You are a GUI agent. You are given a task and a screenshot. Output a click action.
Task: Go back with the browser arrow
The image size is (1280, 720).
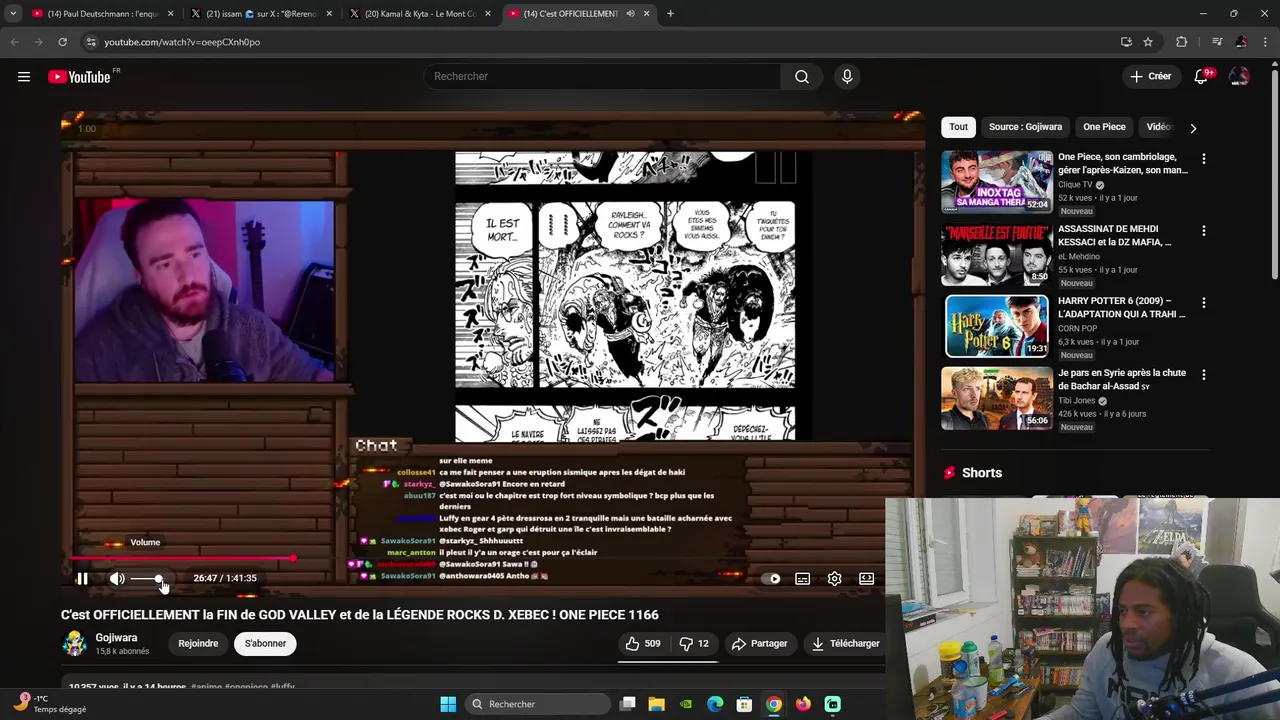coord(14,42)
